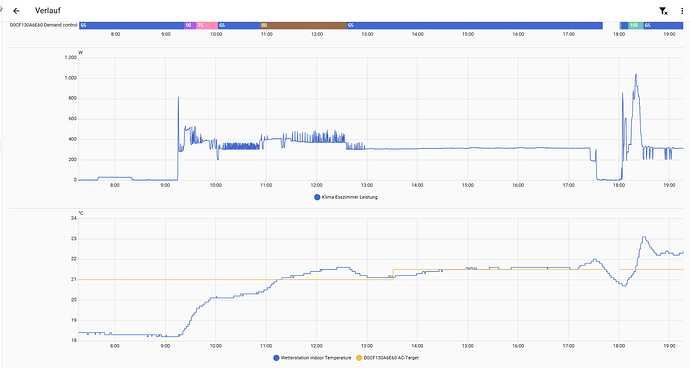Image resolution: width=690 pixels, height=368 pixels.
Task: Click the temperature peak near 23 °C
Action: pos(644,237)
